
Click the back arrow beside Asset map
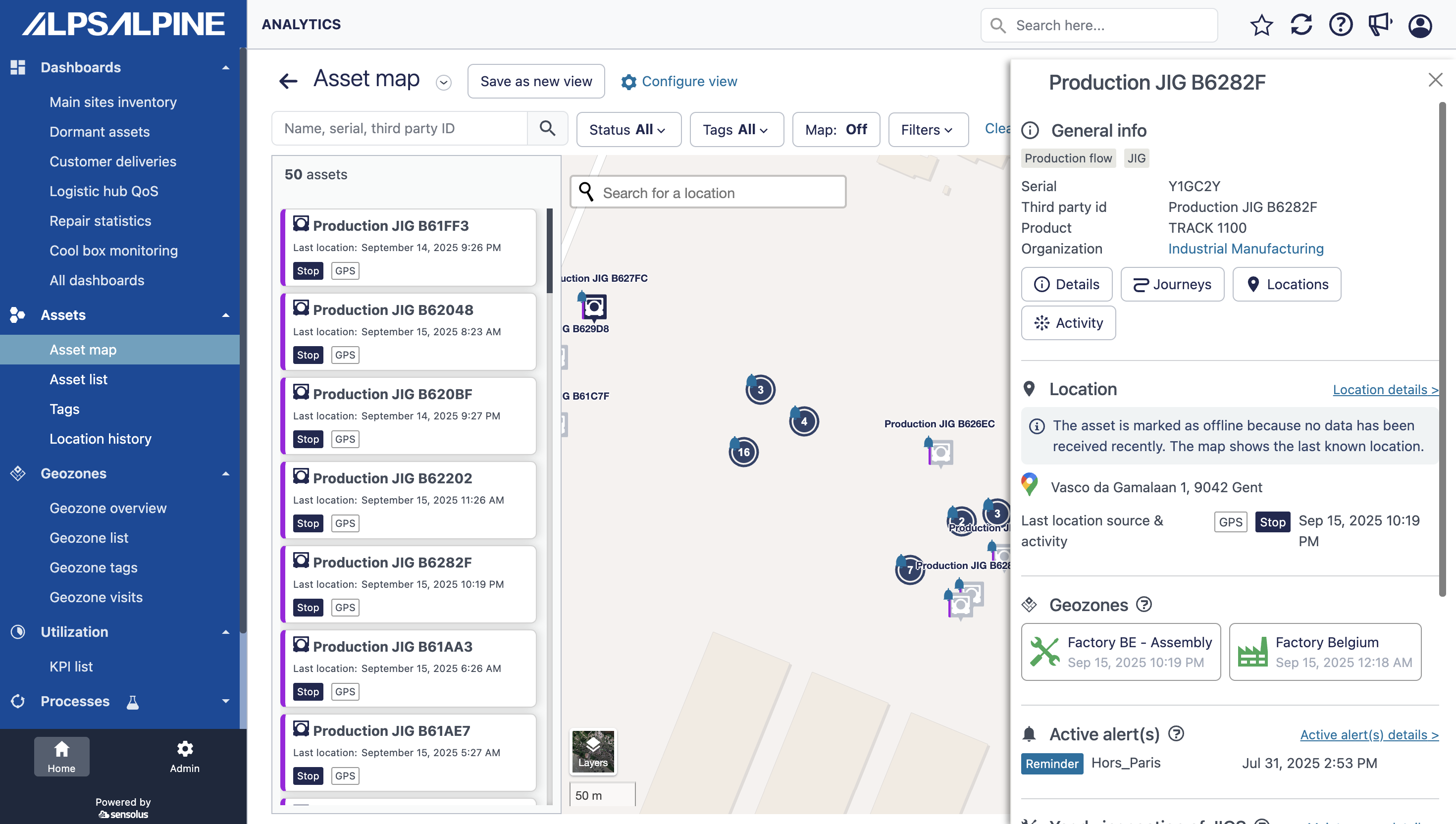pyautogui.click(x=288, y=81)
